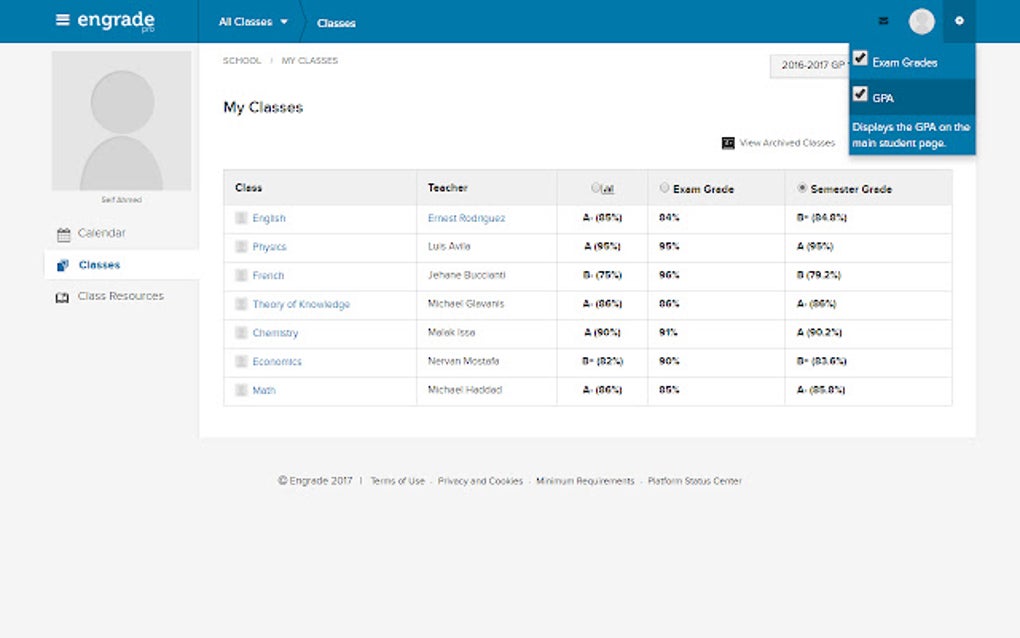The height and width of the screenshot is (638, 1020).
Task: Select the Calendar sidebar icon
Action: tap(62, 232)
